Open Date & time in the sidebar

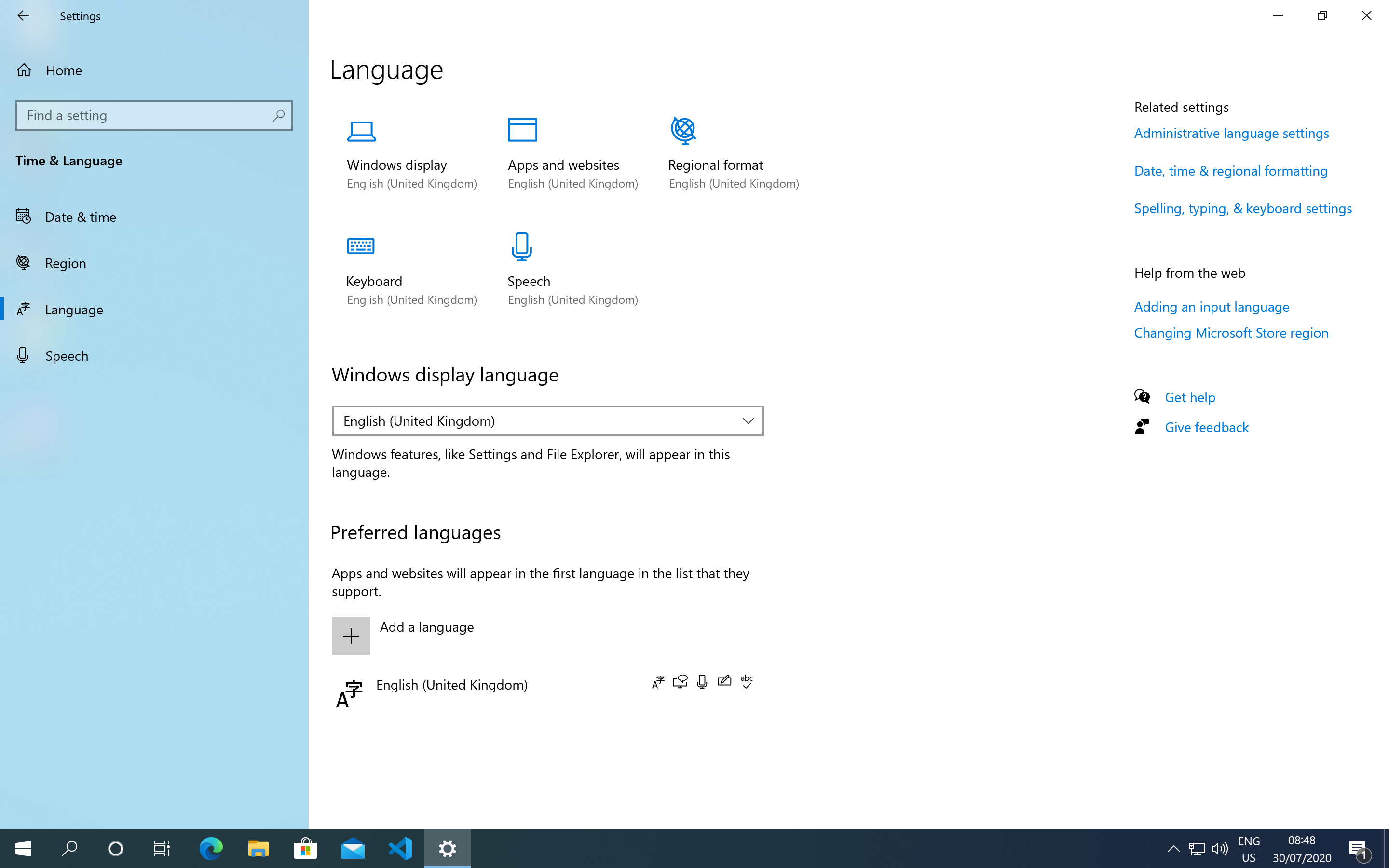tap(154, 217)
